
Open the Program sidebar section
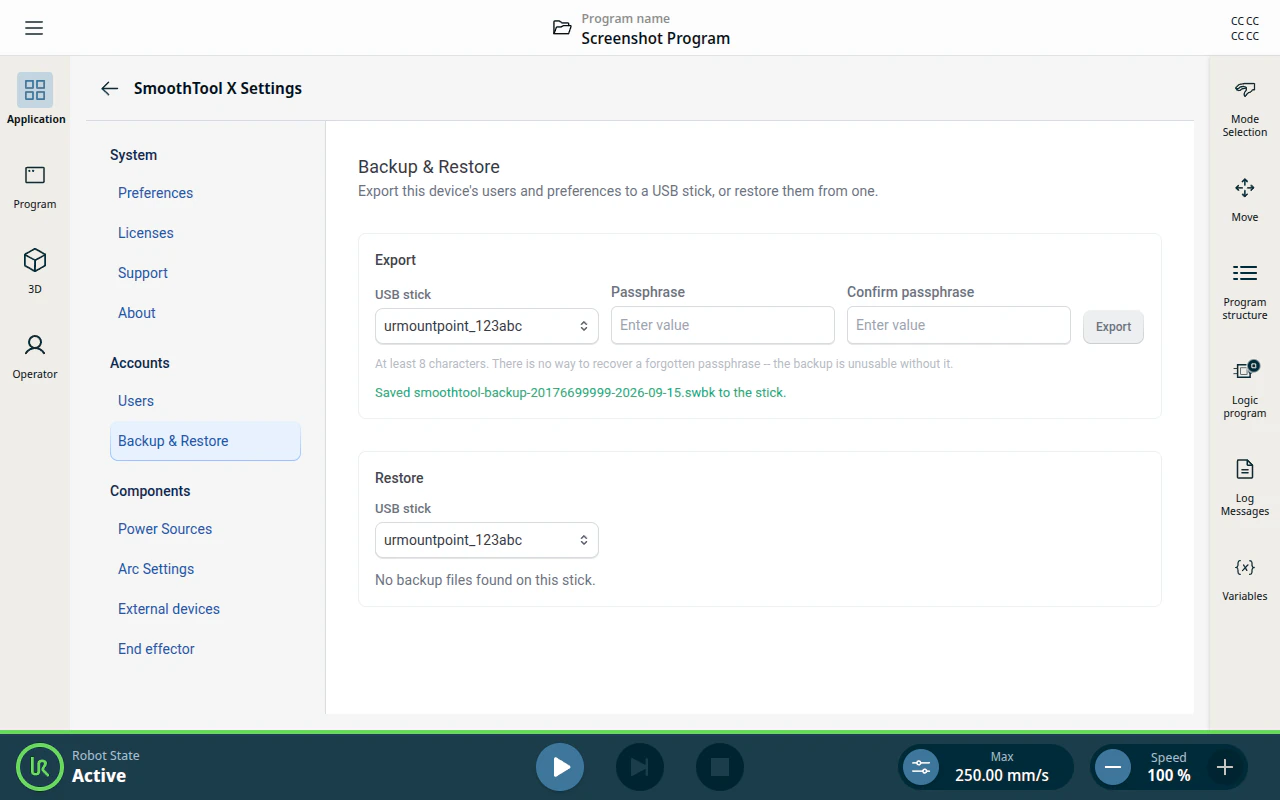(x=35, y=186)
